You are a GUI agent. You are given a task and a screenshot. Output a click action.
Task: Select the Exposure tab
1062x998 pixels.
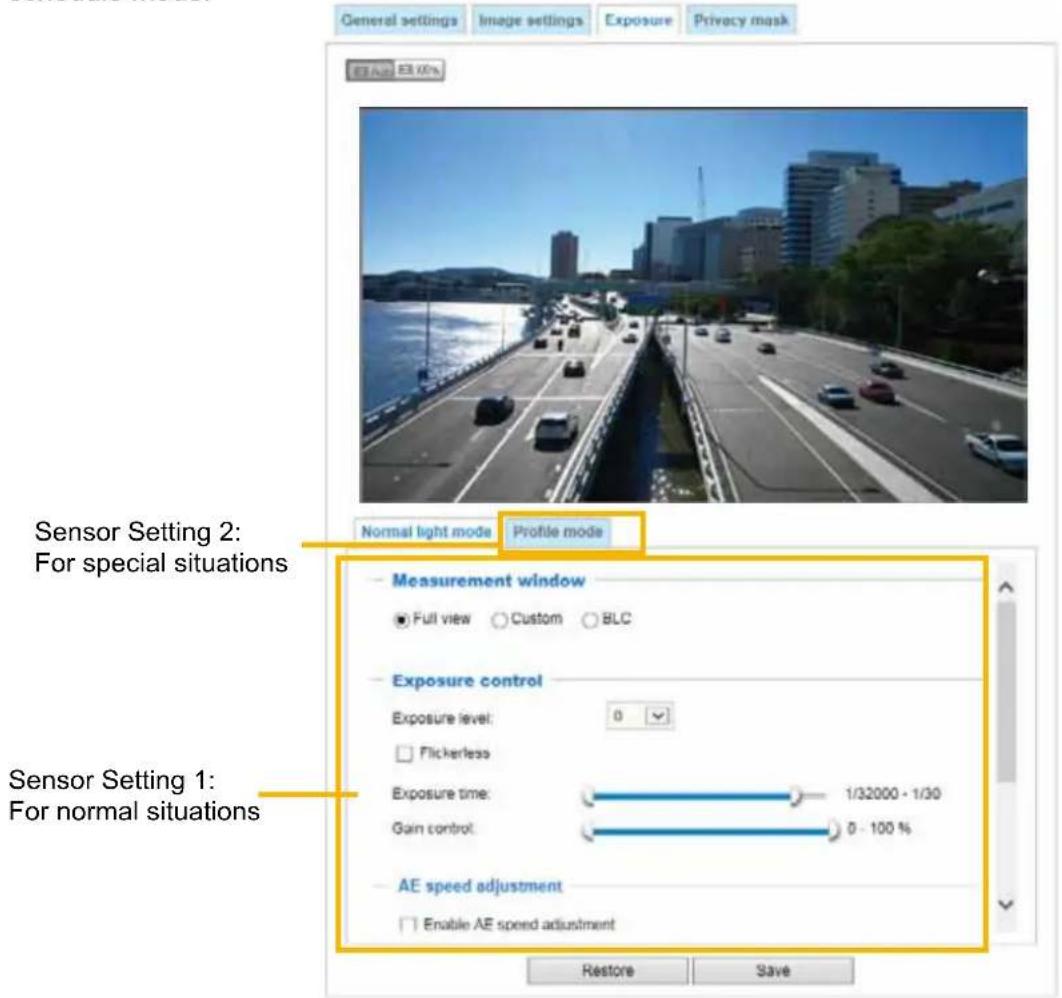pos(638,20)
